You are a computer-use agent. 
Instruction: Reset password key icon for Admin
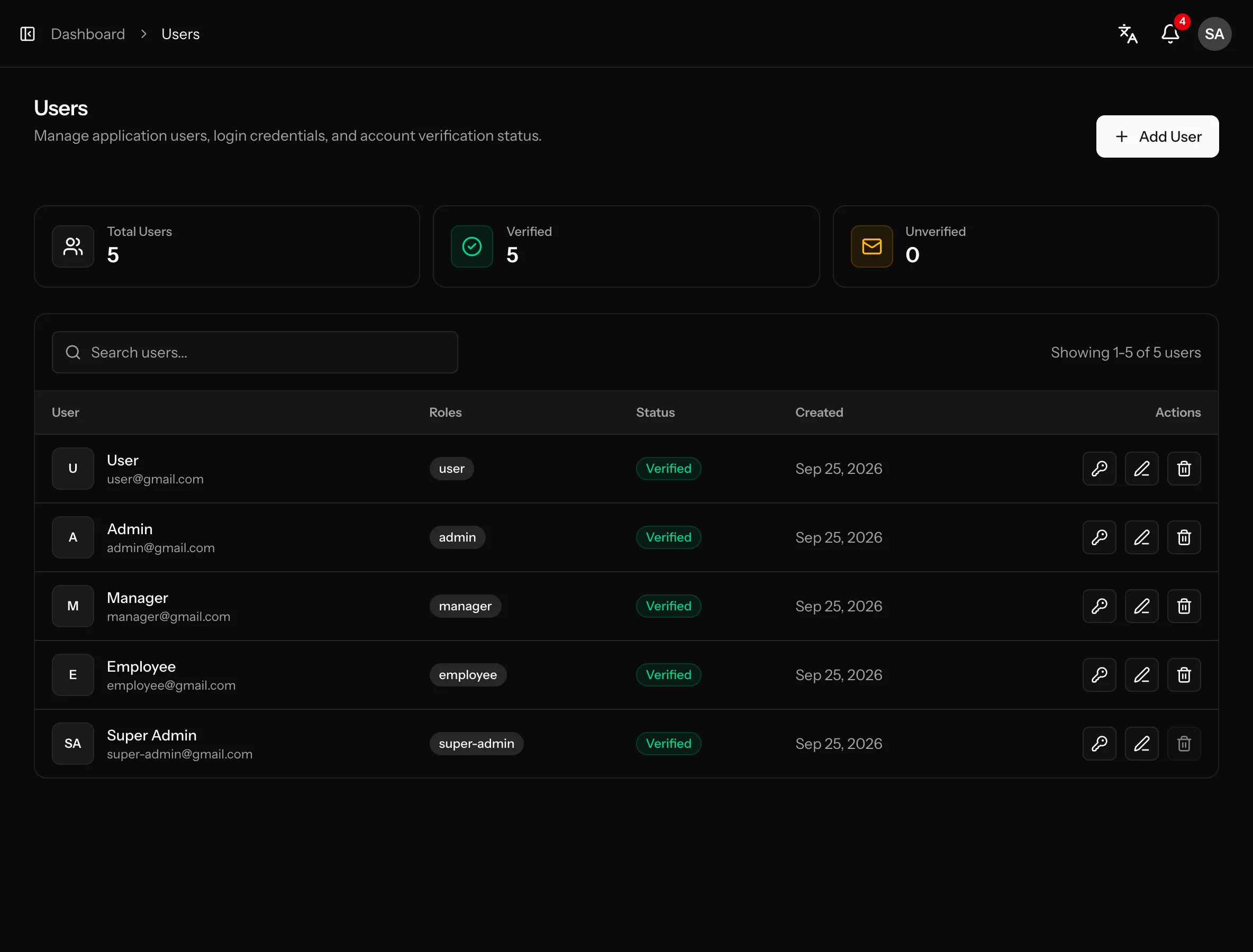pos(1100,537)
